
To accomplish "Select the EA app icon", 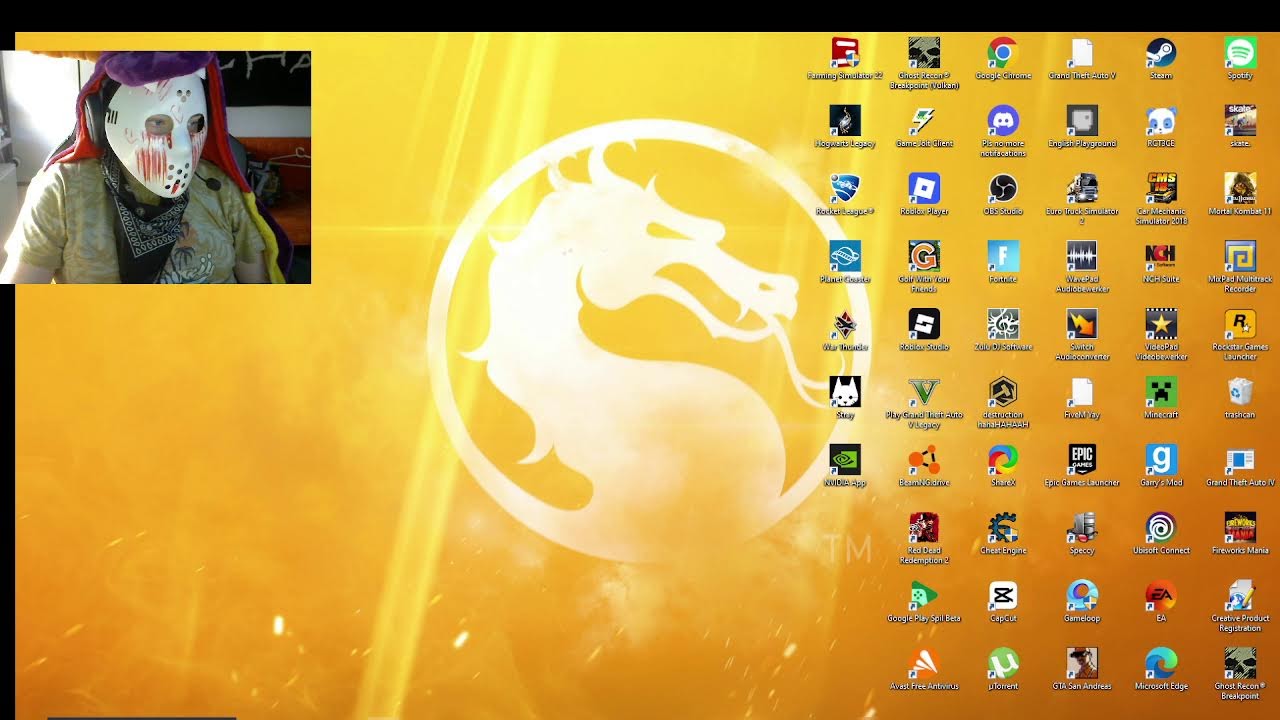I will coord(1161,596).
